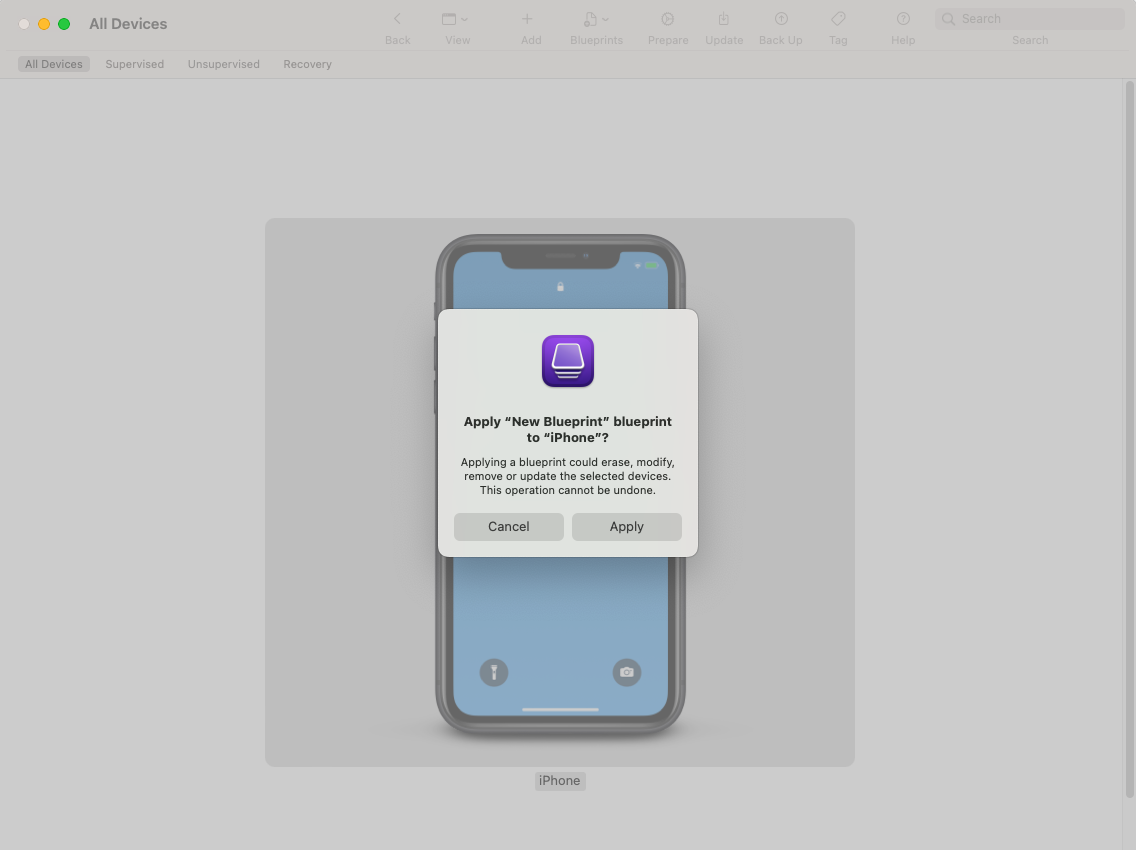Click the yellow minimize window button
1136x850 pixels.
click(x=44, y=24)
